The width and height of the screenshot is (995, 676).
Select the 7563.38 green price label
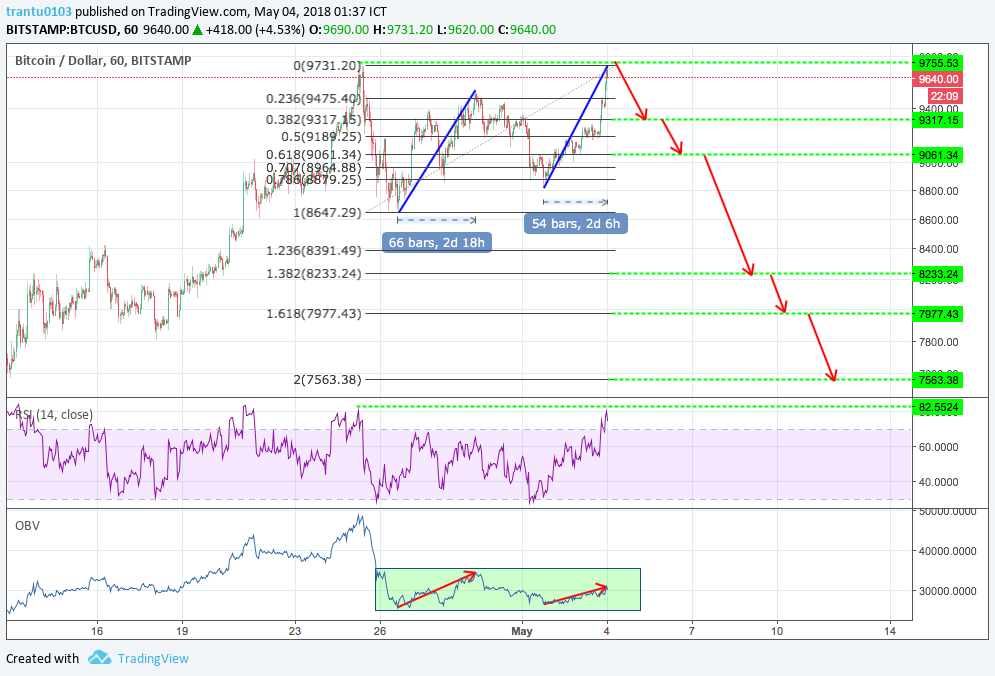pyautogui.click(x=938, y=380)
